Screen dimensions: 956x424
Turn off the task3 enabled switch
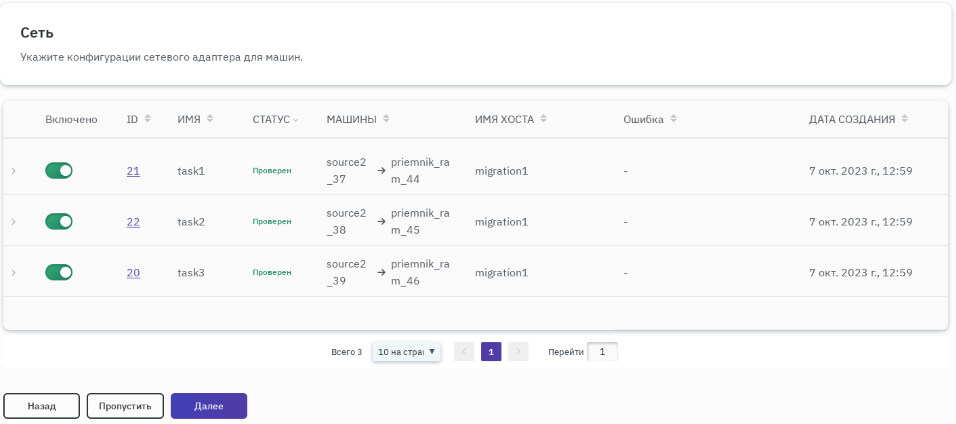(59, 272)
